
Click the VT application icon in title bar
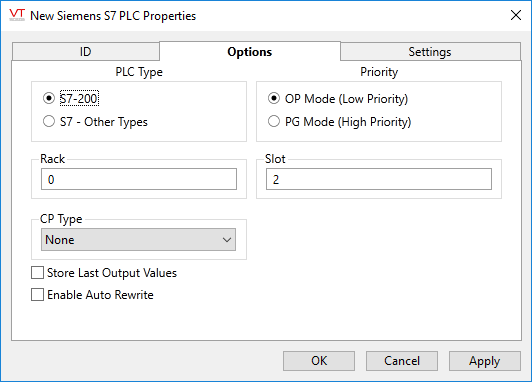17,15
